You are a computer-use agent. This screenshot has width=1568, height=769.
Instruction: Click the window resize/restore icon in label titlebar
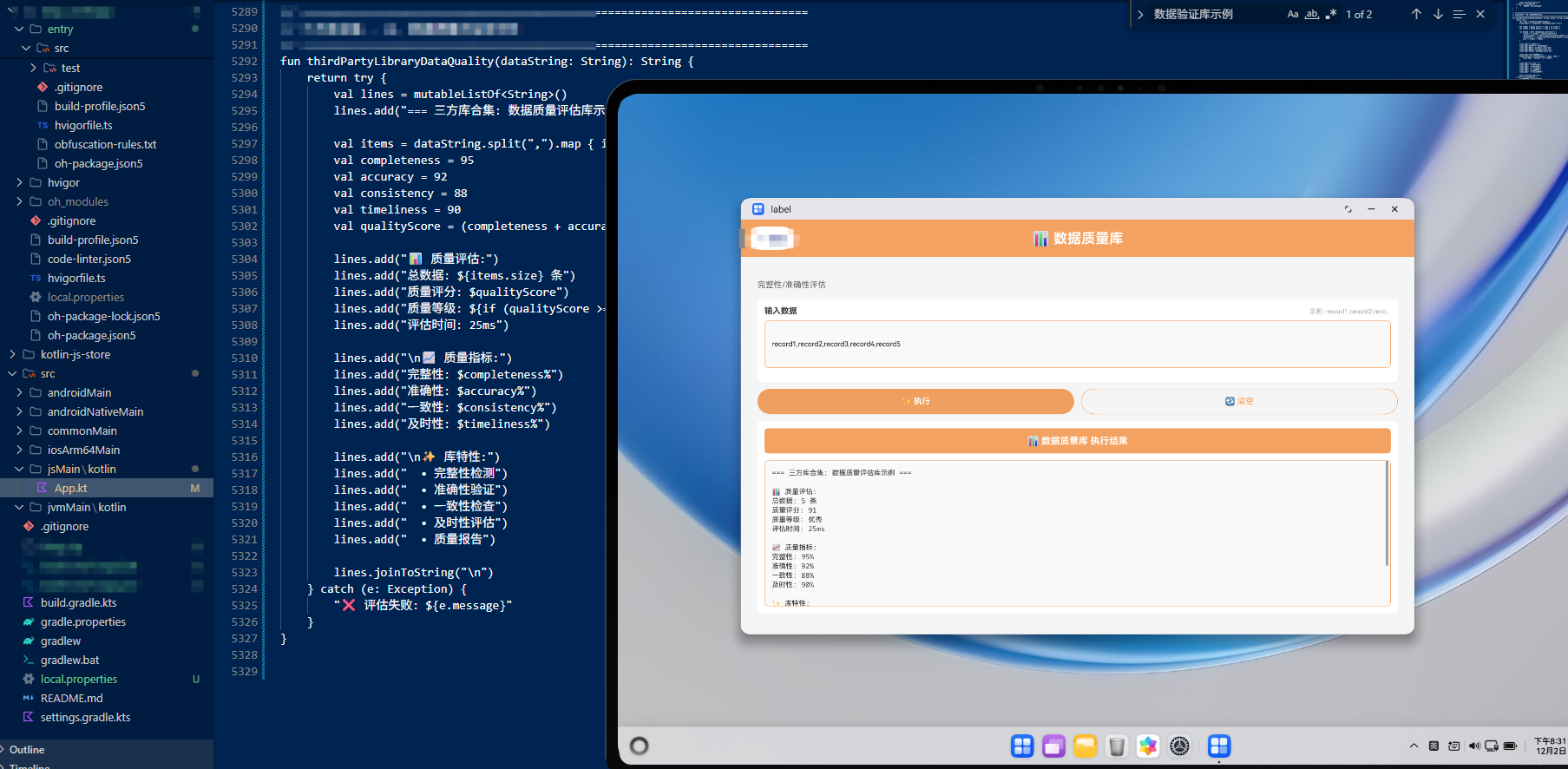[1348, 209]
